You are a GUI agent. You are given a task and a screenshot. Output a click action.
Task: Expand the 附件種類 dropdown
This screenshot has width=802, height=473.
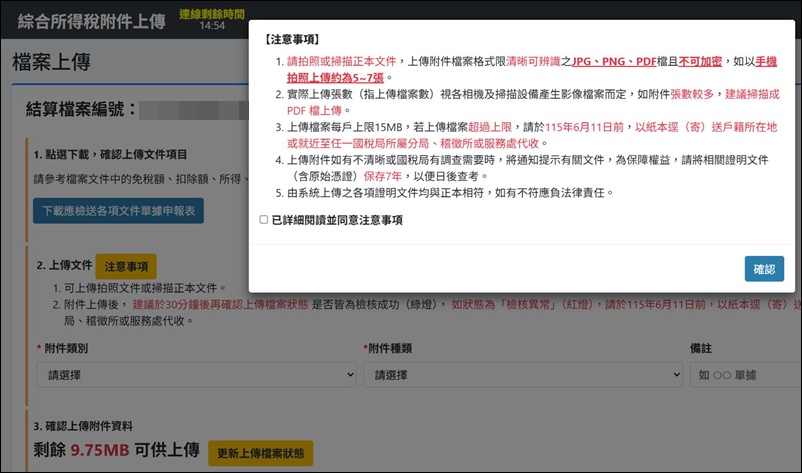click(523, 375)
